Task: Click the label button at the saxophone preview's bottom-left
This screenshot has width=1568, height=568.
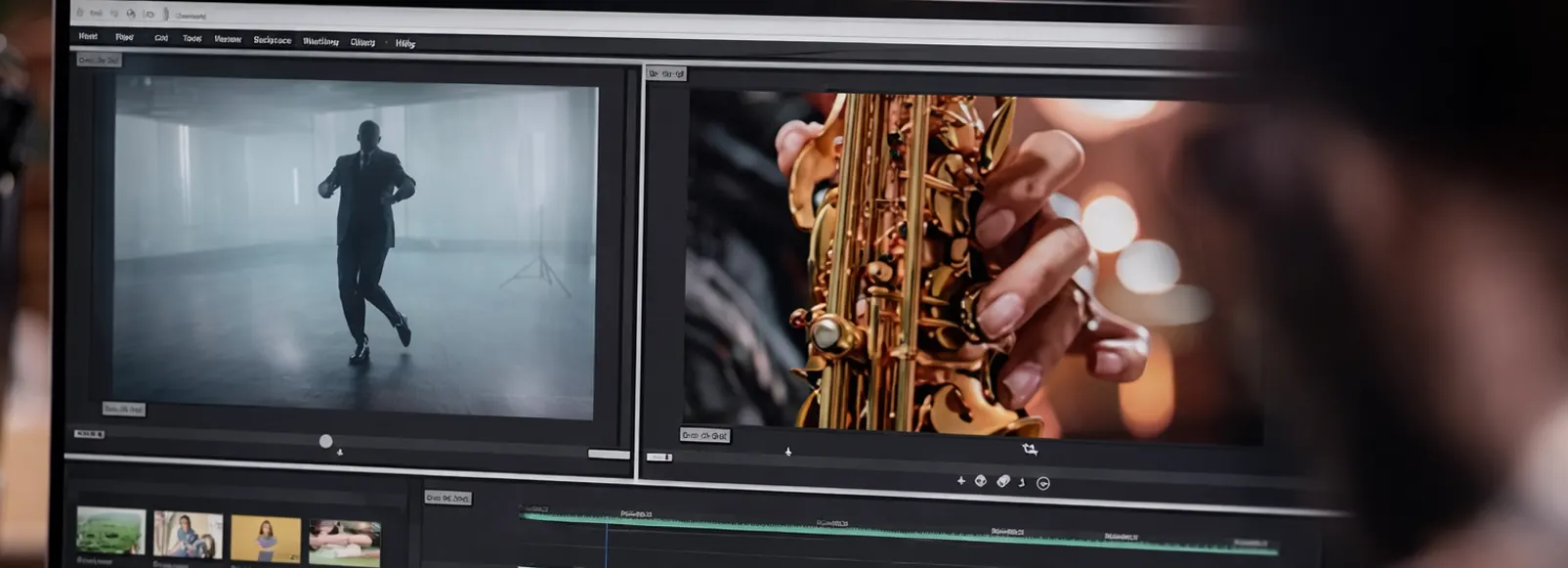Action: pos(704,435)
